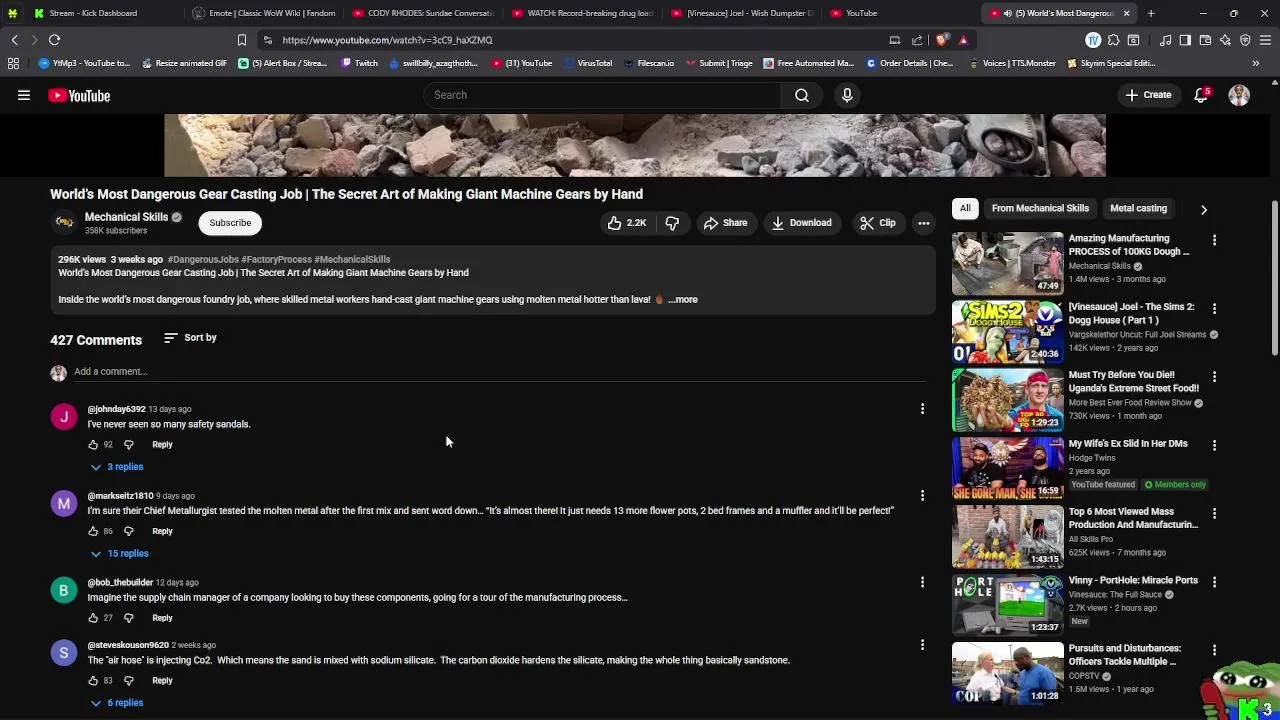The height and width of the screenshot is (720, 1280).
Task: Like the video with 2.2K likes
Action: tap(627, 223)
